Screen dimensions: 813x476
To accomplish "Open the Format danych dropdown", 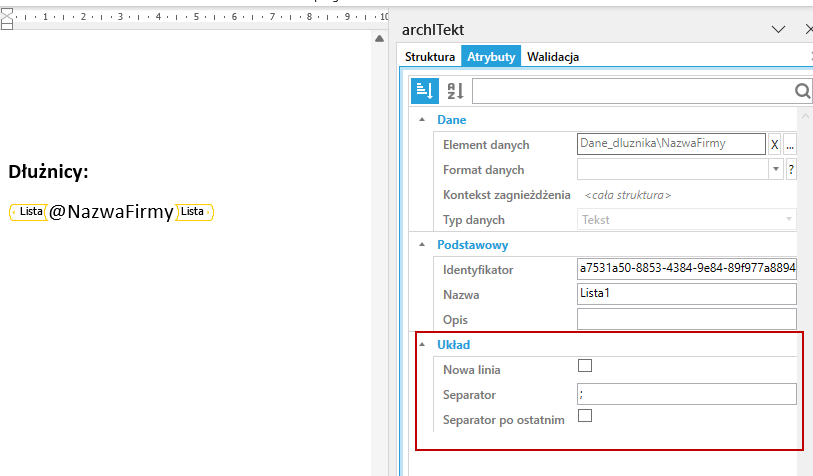I will coord(776,169).
